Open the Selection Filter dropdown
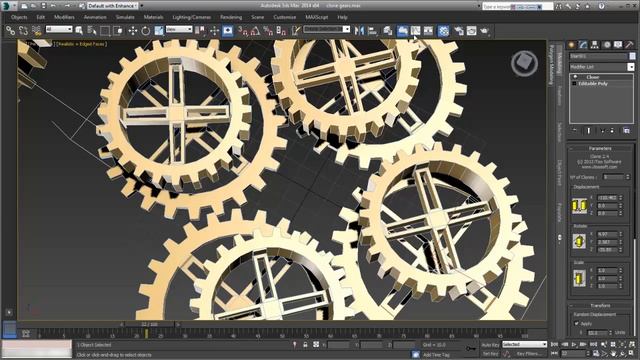The height and width of the screenshot is (360, 640). click(x=59, y=29)
